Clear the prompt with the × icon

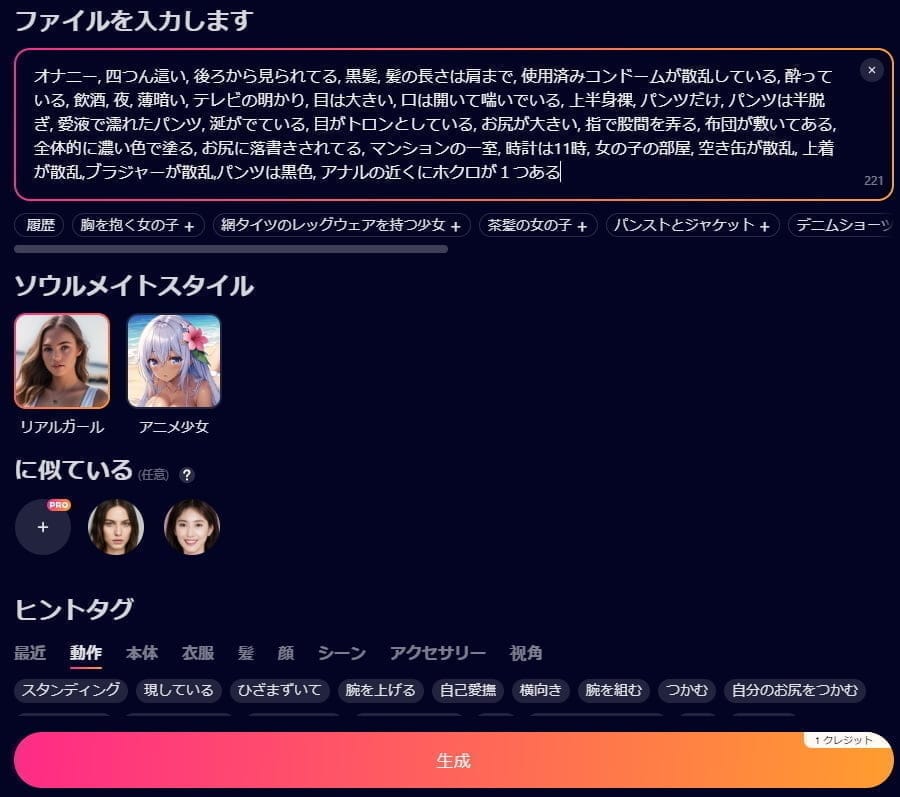pyautogui.click(x=871, y=70)
